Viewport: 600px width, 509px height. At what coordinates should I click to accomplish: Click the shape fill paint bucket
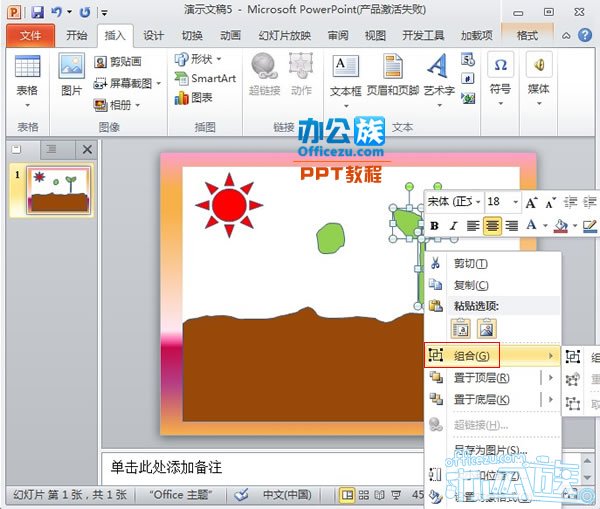click(x=561, y=226)
